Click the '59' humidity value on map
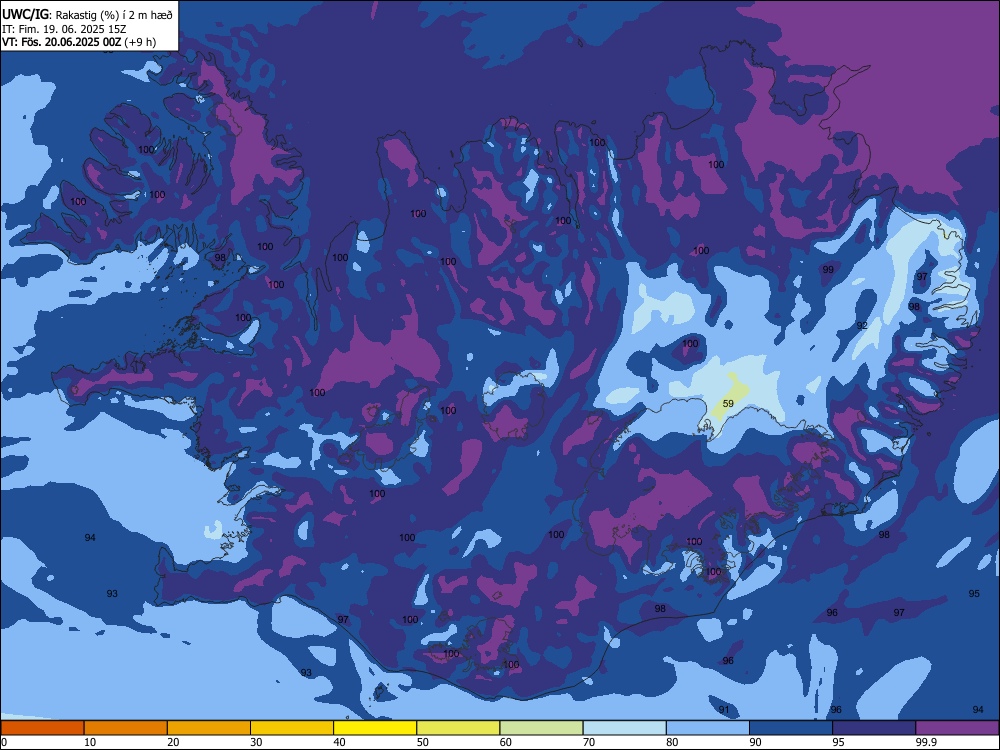 tap(728, 404)
